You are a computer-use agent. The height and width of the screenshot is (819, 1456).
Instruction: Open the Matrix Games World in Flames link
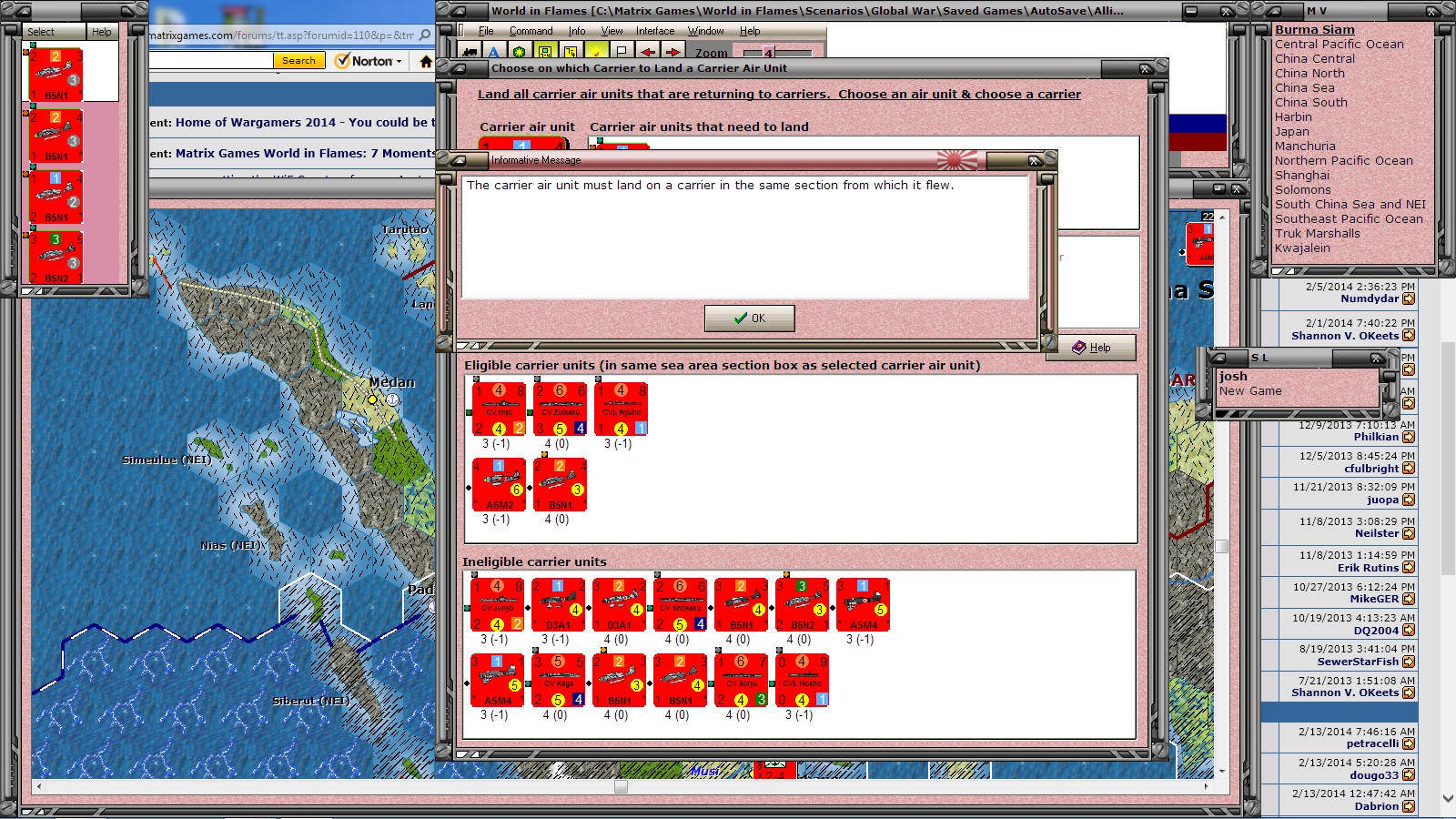pyautogui.click(x=305, y=154)
